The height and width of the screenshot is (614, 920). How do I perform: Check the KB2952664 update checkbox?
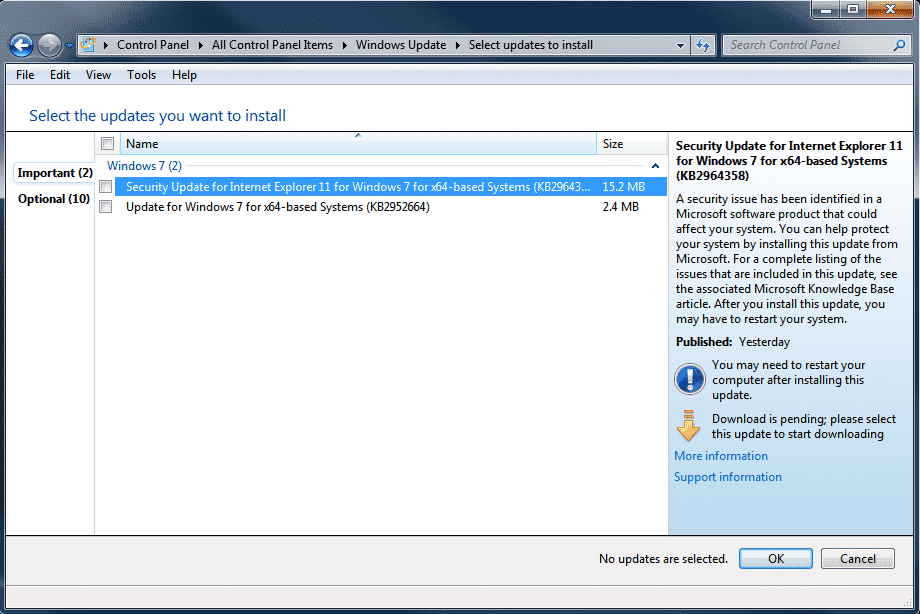click(x=106, y=207)
